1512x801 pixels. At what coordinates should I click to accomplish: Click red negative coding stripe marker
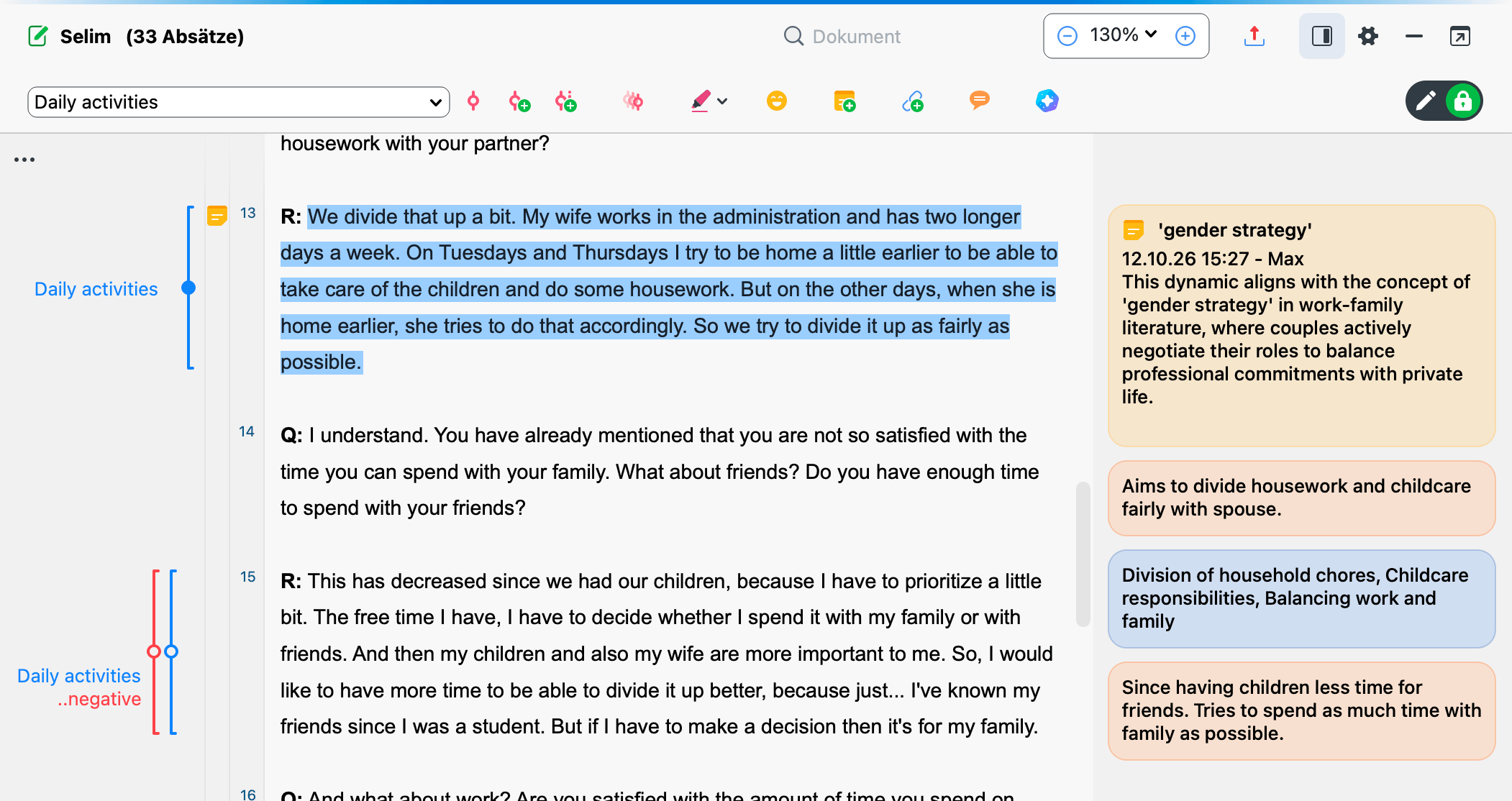point(154,651)
